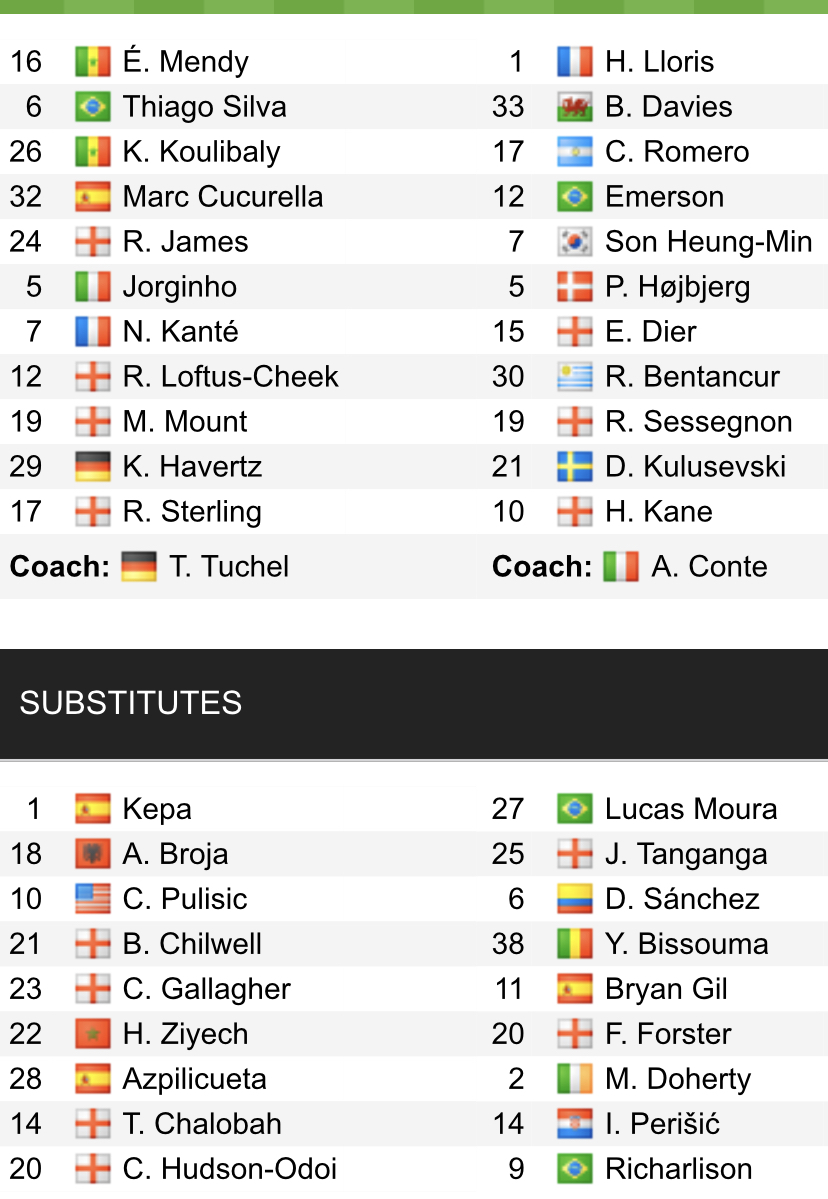Open Marc Cucurella's player profile

tap(222, 197)
